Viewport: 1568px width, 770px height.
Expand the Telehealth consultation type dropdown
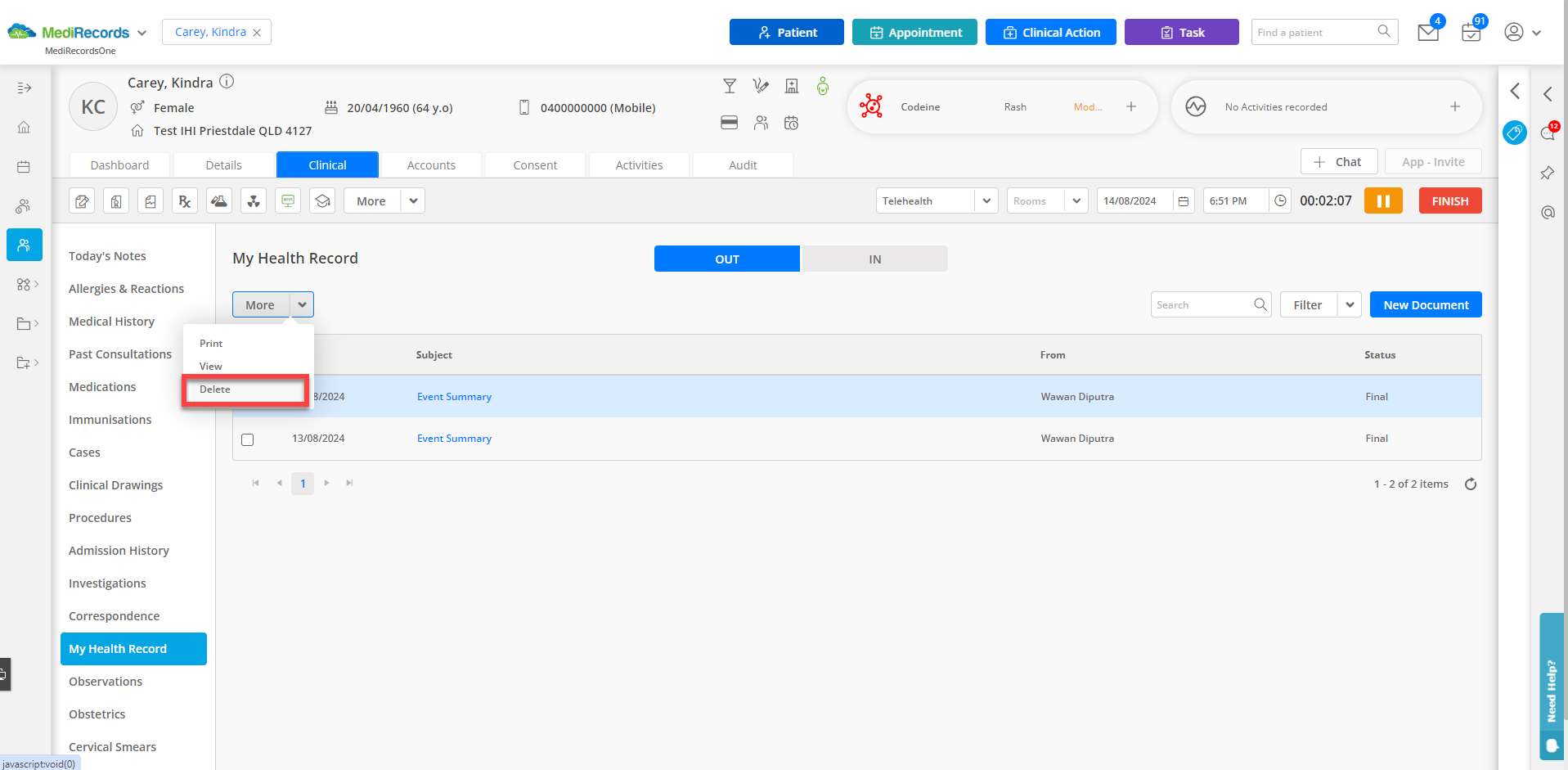coord(986,201)
